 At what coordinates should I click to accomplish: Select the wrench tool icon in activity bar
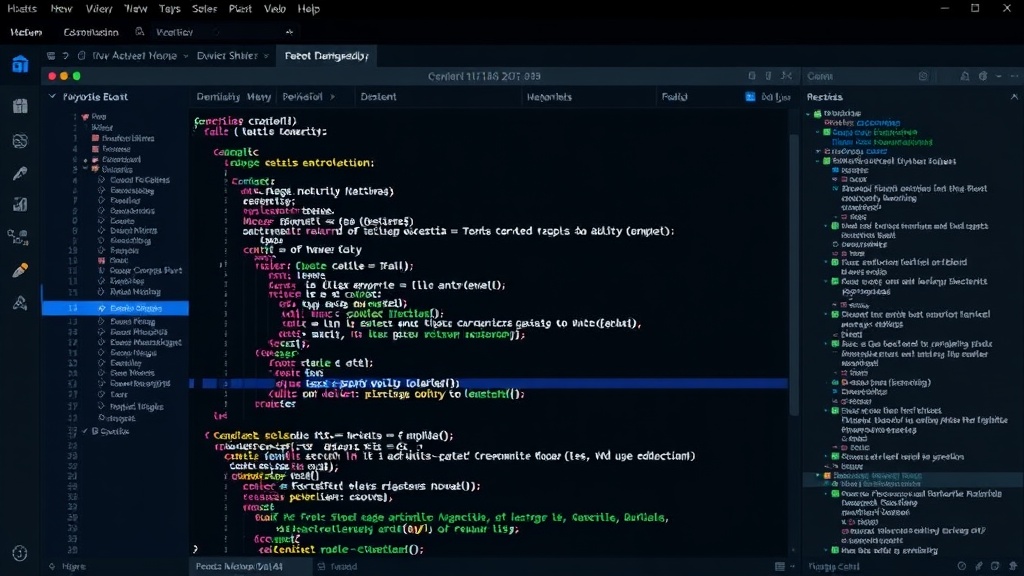(20, 173)
